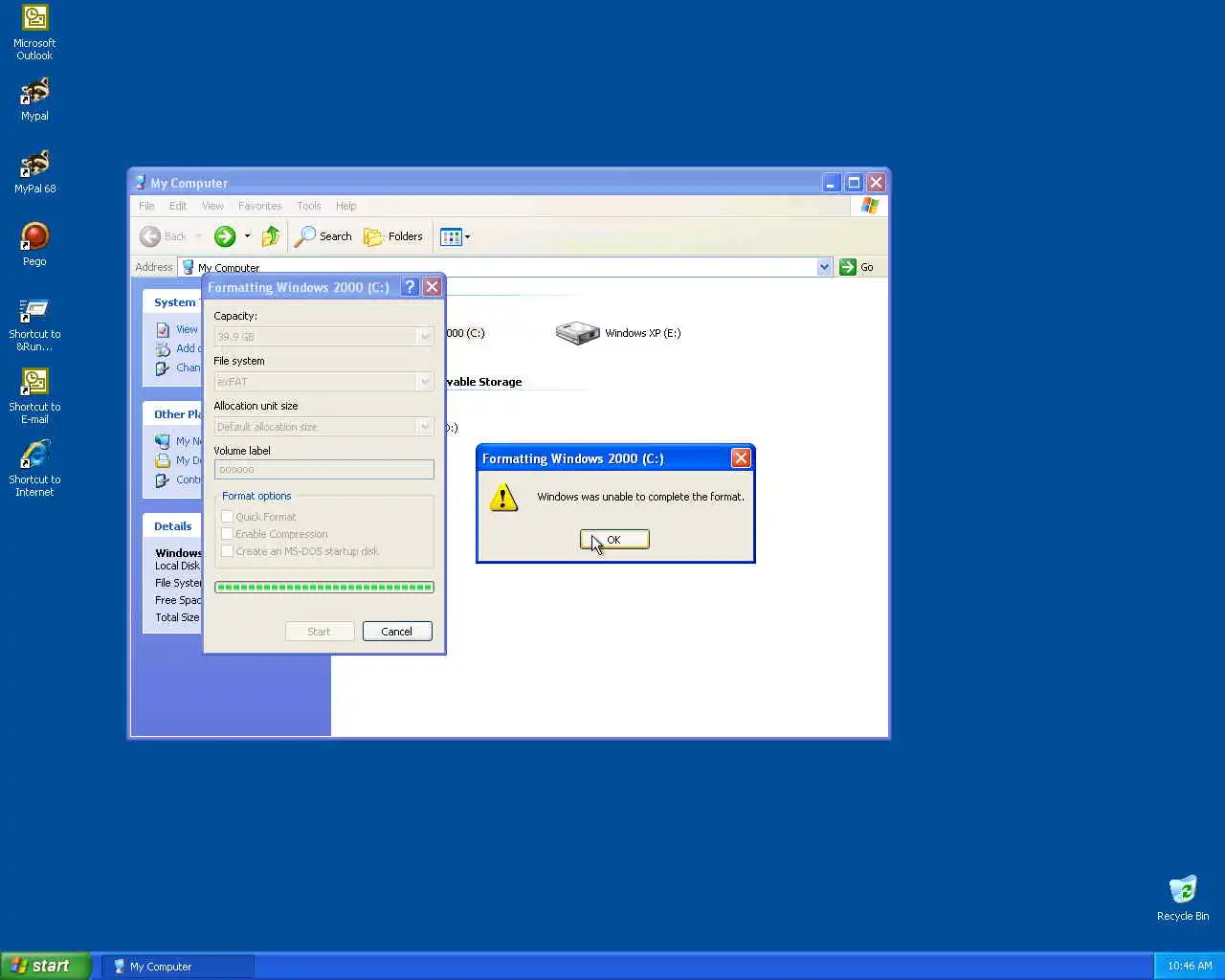The height and width of the screenshot is (980, 1225).
Task: Click the Control Panel icon in sidebar
Action: (x=163, y=479)
